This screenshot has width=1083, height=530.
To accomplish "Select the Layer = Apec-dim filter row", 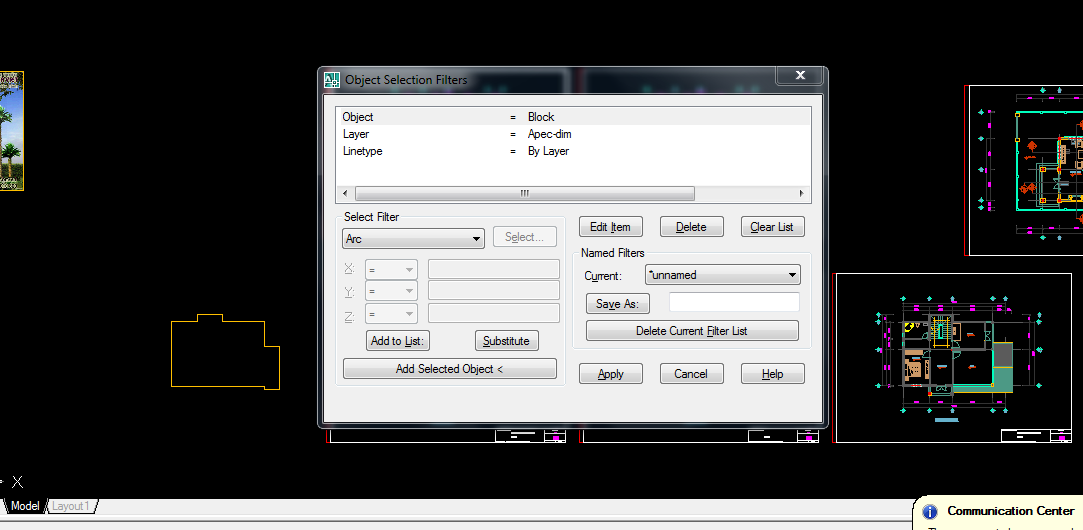I will pyautogui.click(x=573, y=134).
